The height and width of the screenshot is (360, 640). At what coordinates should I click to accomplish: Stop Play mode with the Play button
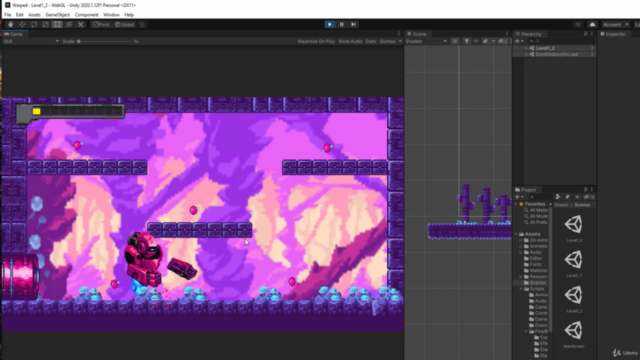tap(330, 24)
